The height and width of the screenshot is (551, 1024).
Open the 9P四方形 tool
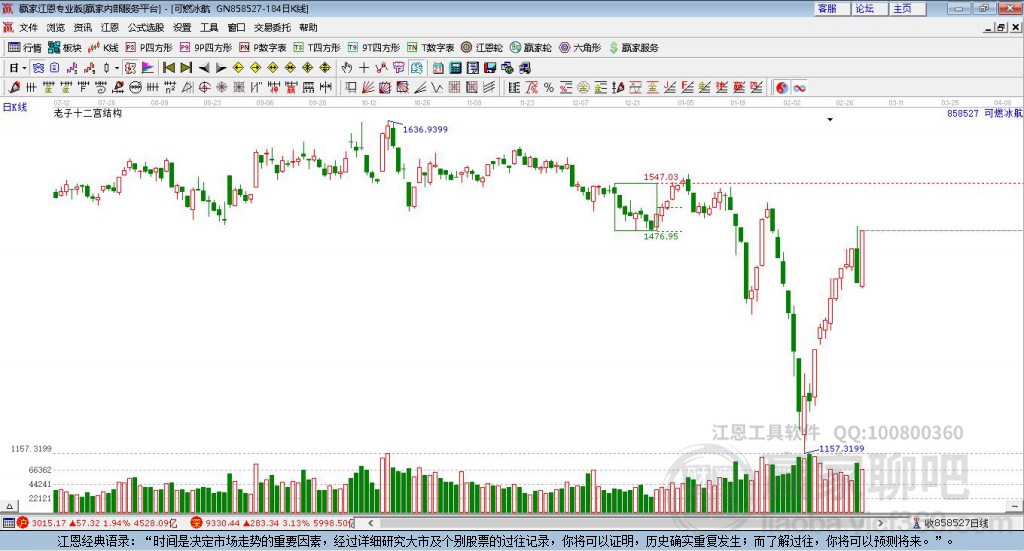pos(206,48)
